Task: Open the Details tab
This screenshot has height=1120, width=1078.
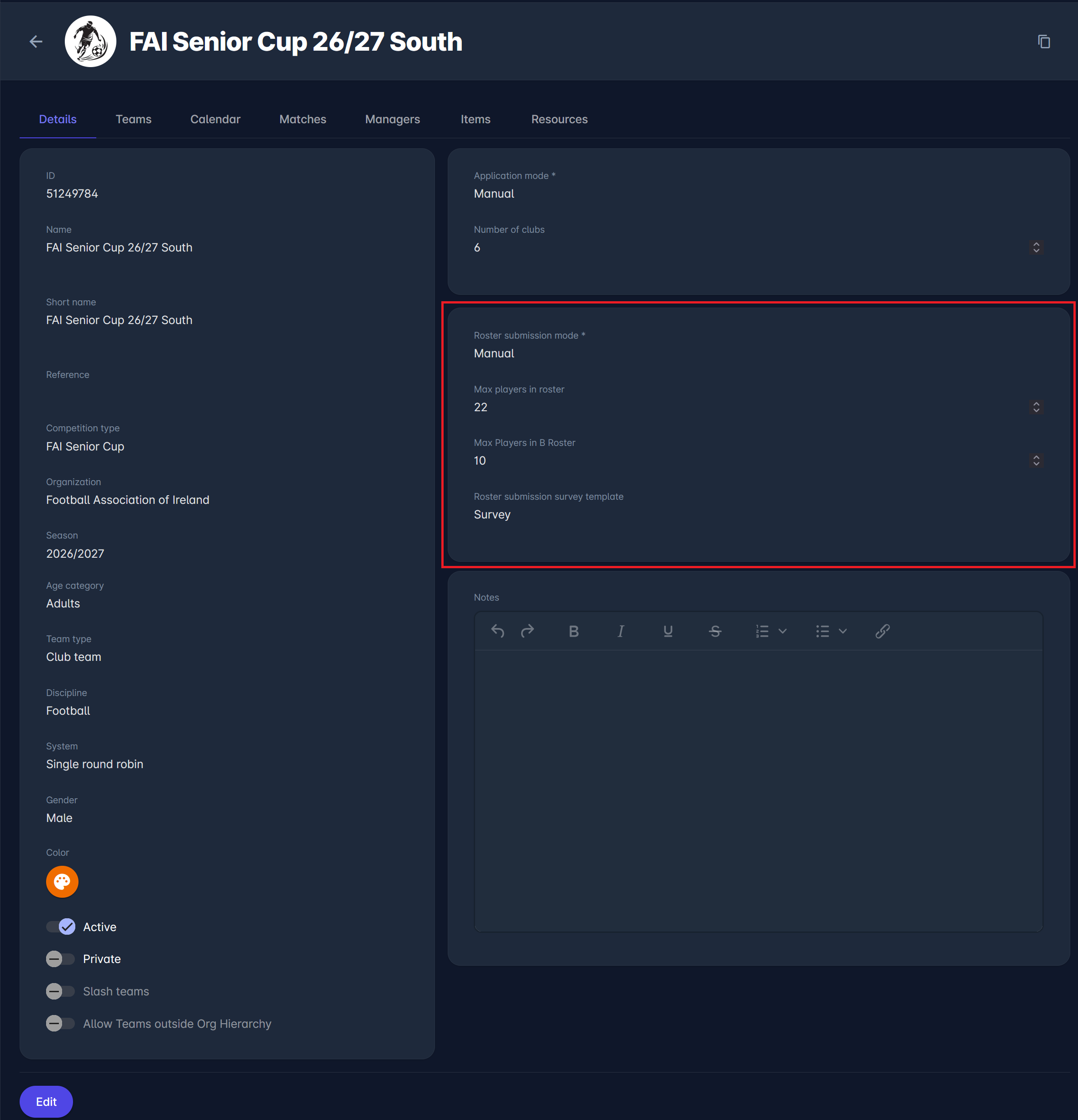Action: point(58,119)
